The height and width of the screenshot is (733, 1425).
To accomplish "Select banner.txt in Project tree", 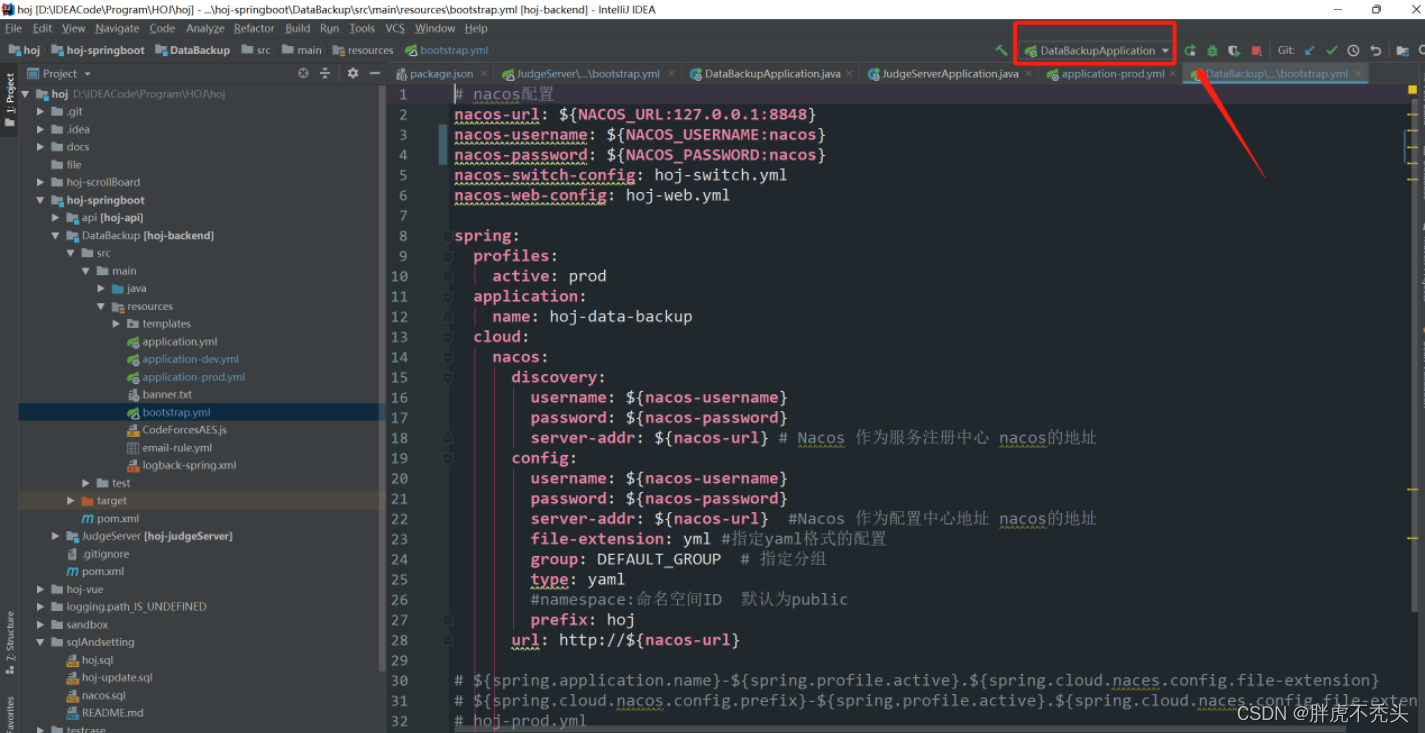I will [159, 395].
